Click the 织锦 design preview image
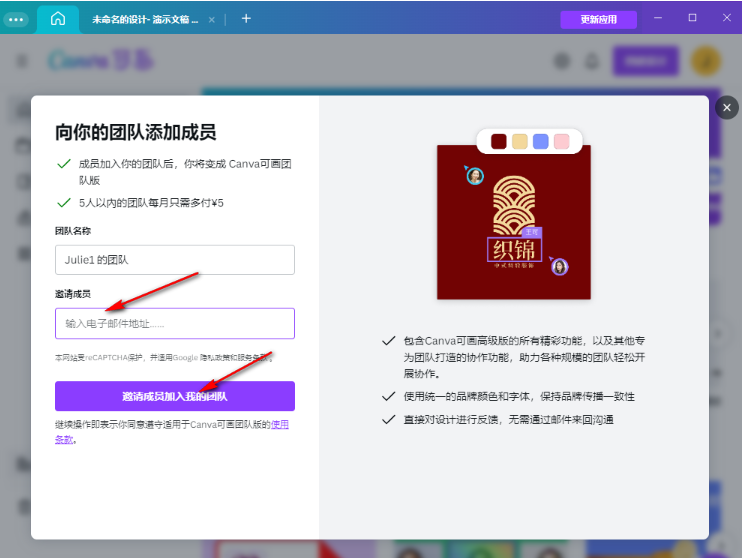 [x=513, y=222]
